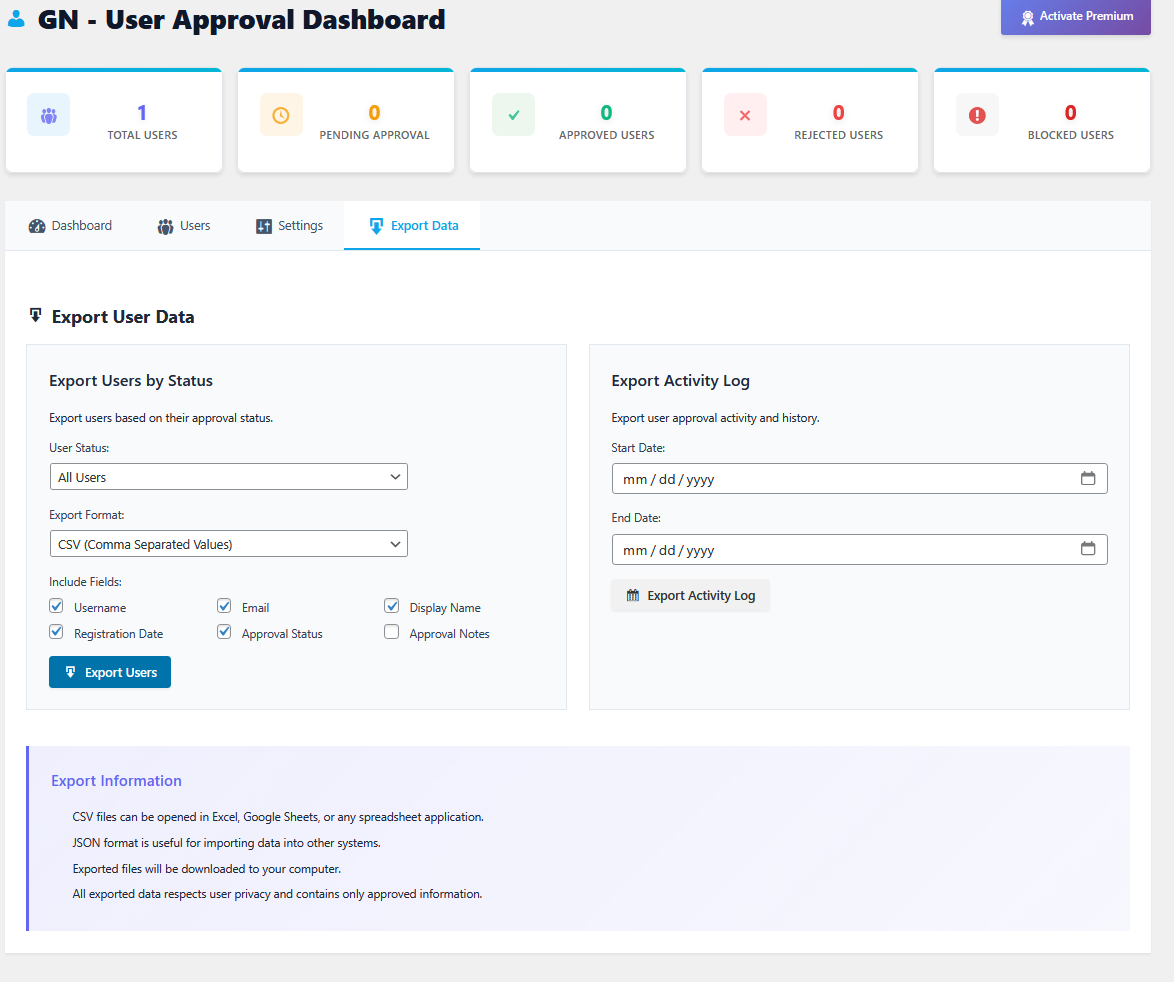The image size is (1174, 982).
Task: Open the User Status dropdown
Action: pos(228,476)
